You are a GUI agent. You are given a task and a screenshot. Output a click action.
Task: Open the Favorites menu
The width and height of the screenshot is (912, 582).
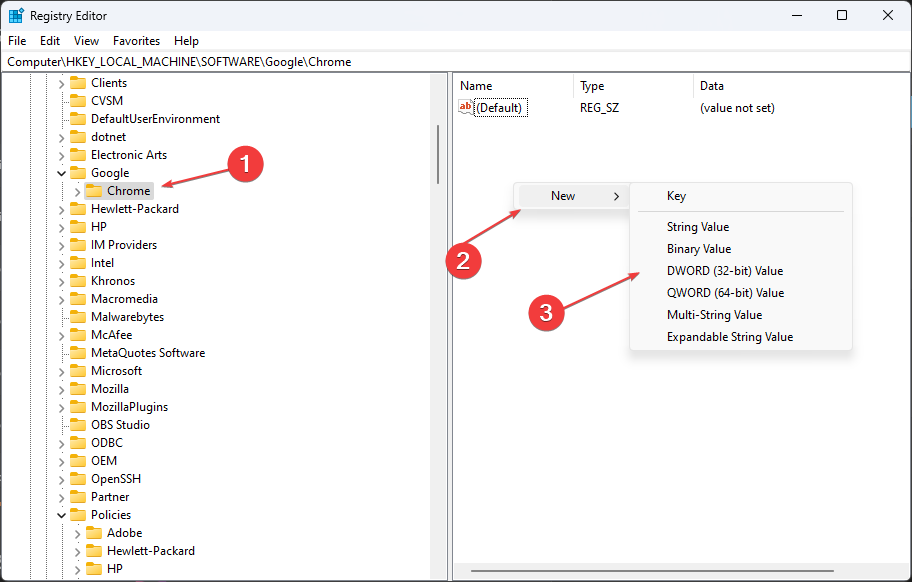[x=136, y=41]
